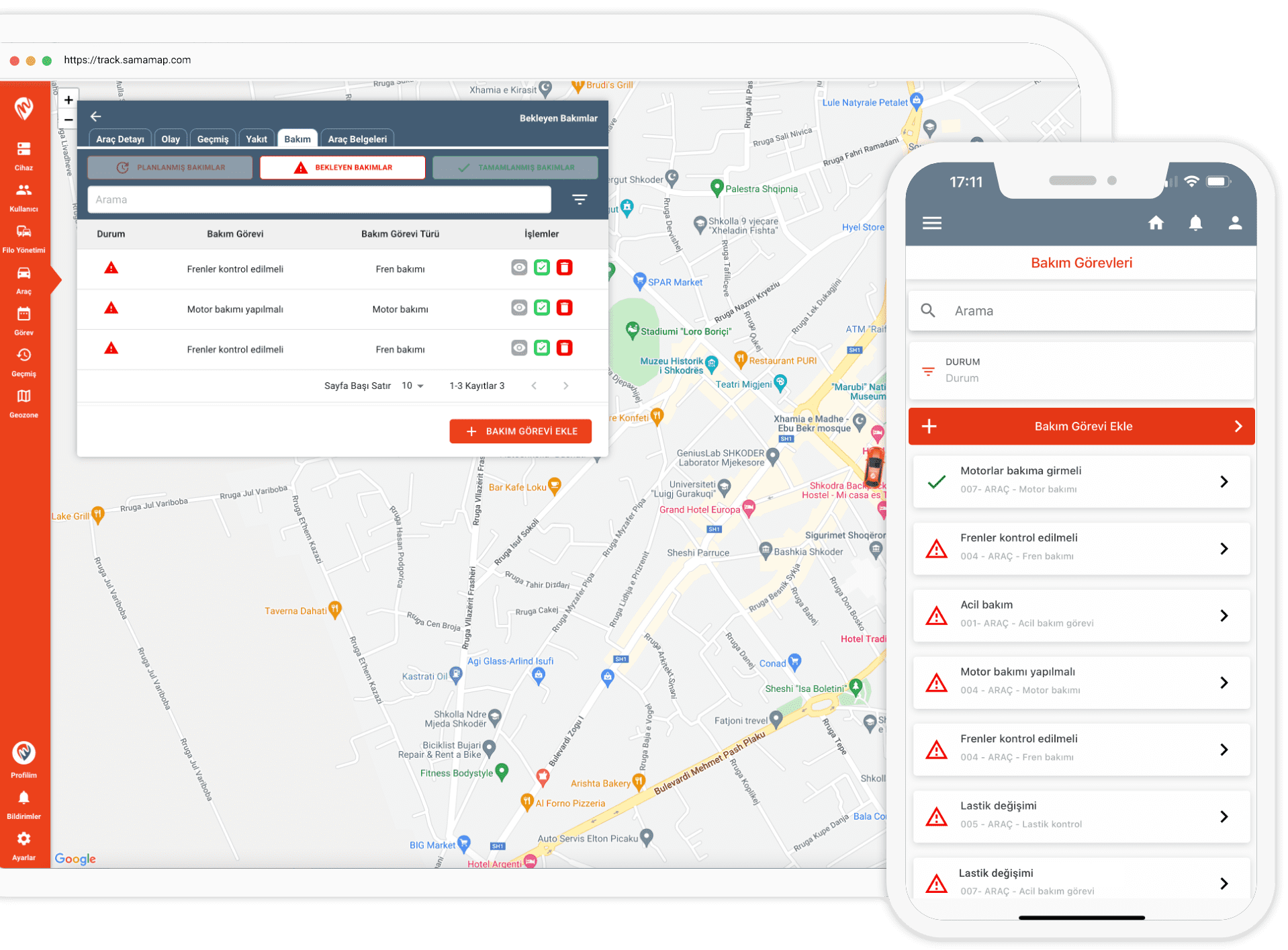This screenshot has width=1288, height=950.
Task: Go to next page of records
Action: 565,386
